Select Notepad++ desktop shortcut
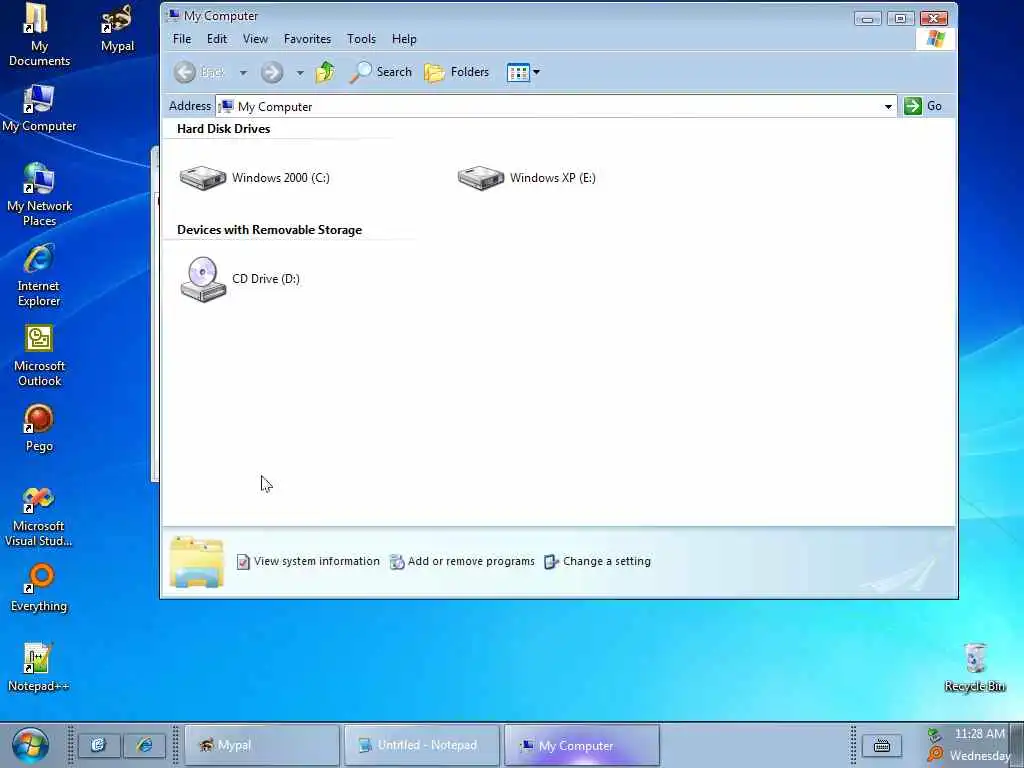 (x=38, y=667)
